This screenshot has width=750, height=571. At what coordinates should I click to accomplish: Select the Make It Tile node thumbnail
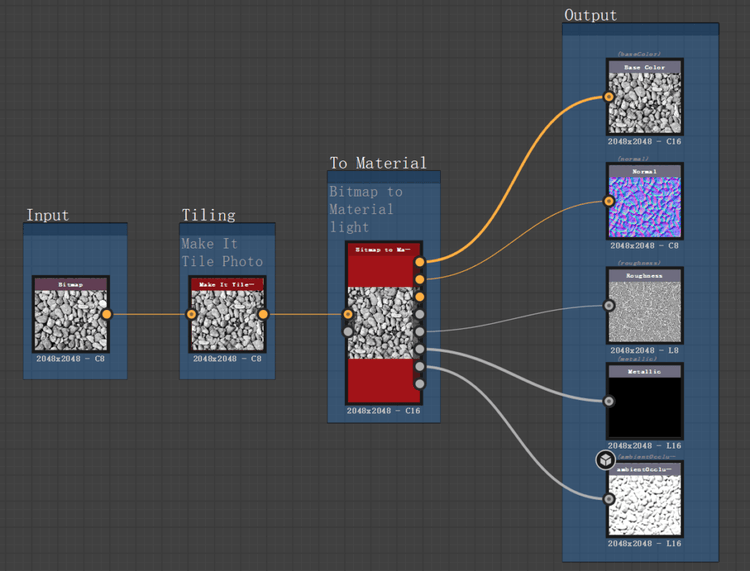point(228,320)
